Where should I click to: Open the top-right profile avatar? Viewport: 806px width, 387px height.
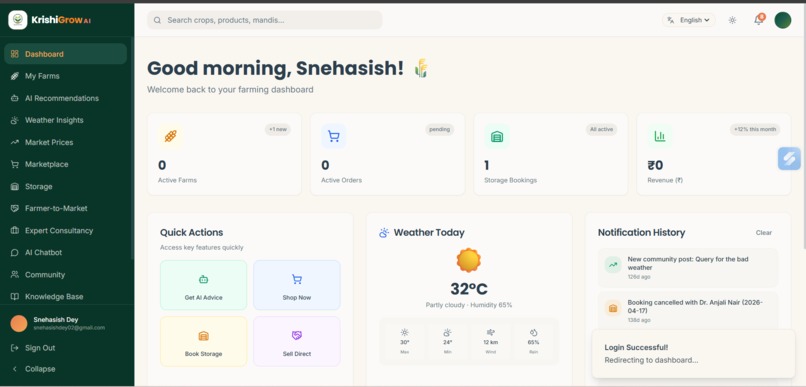click(x=783, y=20)
